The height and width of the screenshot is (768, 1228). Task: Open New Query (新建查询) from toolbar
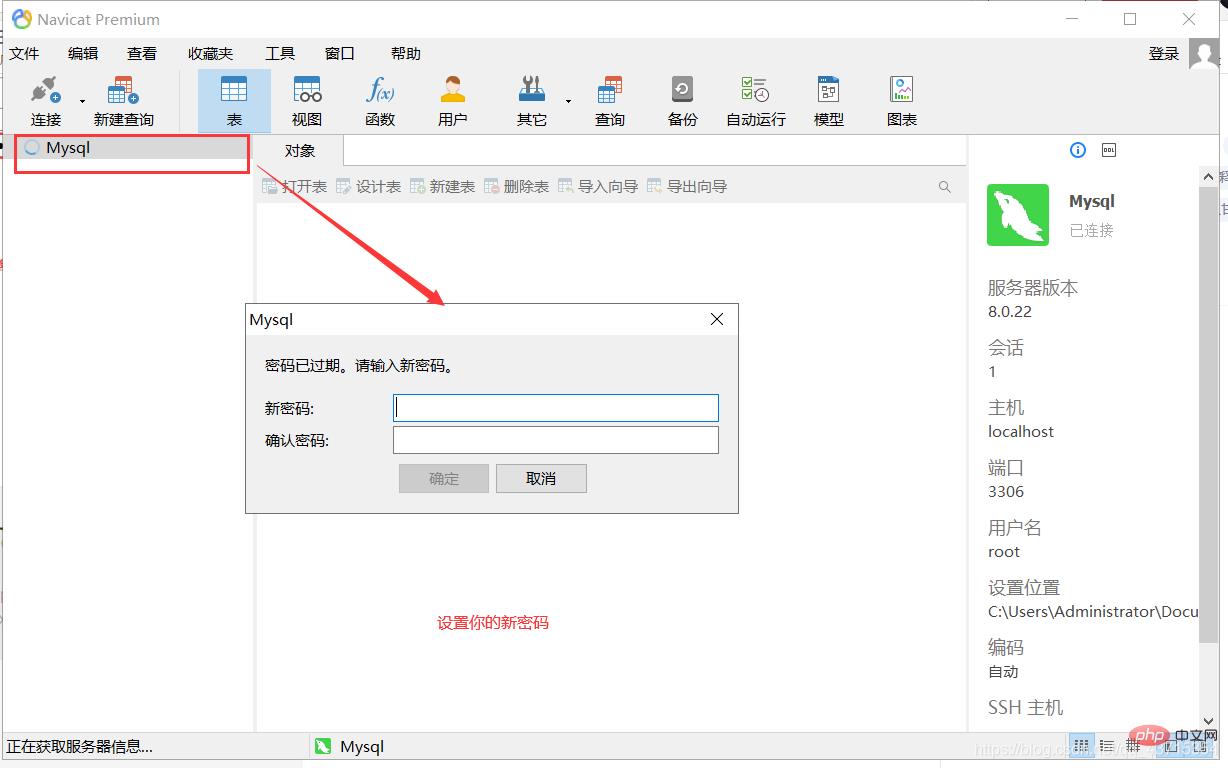click(123, 91)
